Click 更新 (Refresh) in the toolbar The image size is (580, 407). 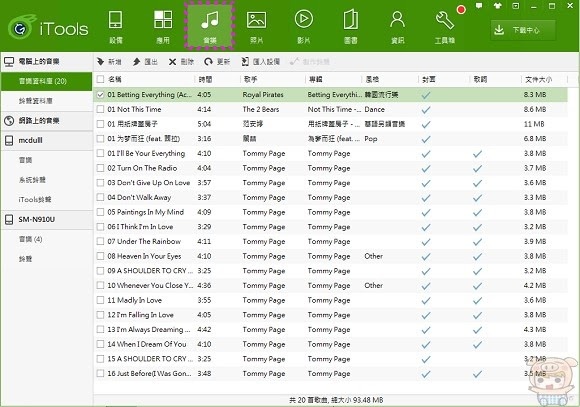tap(217, 62)
